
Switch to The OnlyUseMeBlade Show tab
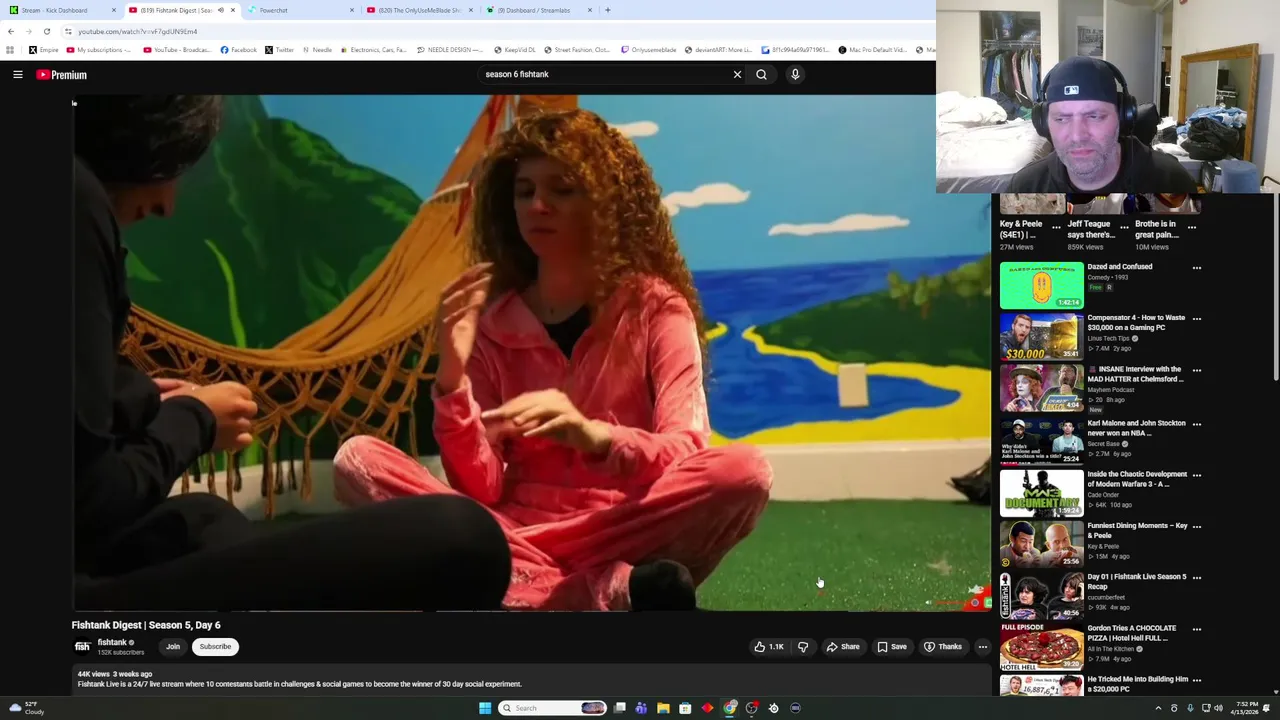[x=419, y=10]
